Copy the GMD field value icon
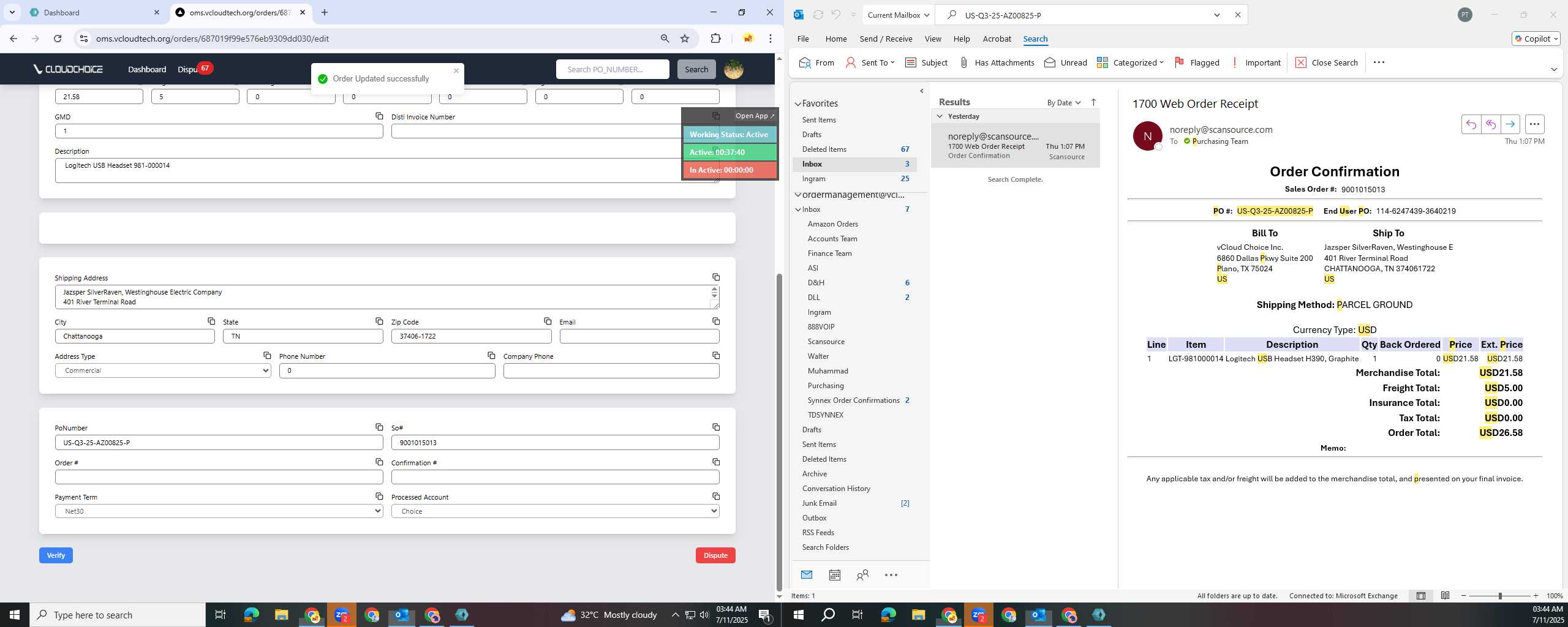Image resolution: width=1568 pixels, height=627 pixels. pos(379,116)
